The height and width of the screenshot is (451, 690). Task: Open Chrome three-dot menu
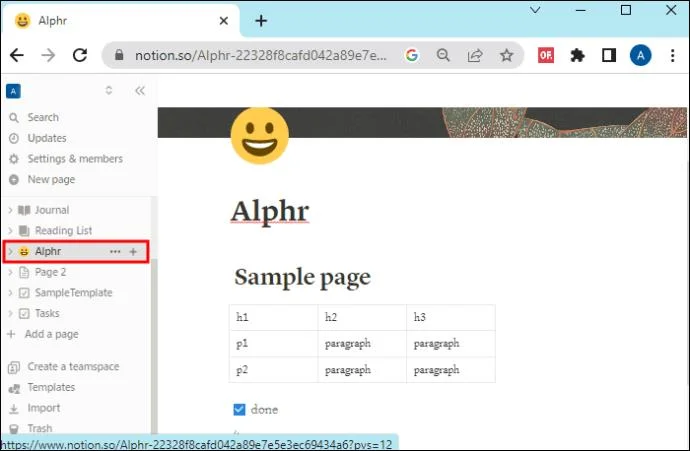672,55
